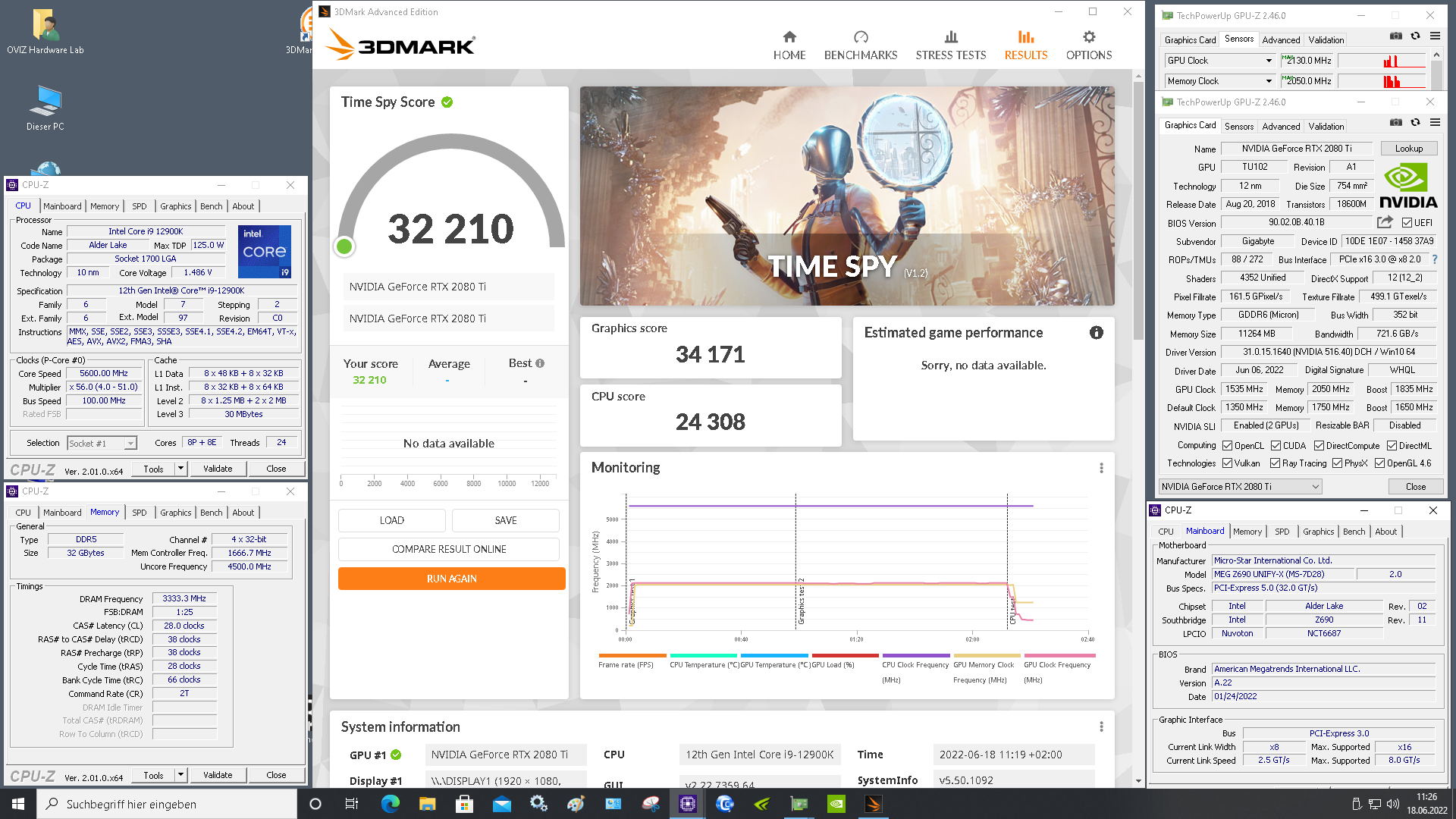Open the Monitoring panel three-dot menu
1456x819 pixels.
pyautogui.click(x=1101, y=468)
